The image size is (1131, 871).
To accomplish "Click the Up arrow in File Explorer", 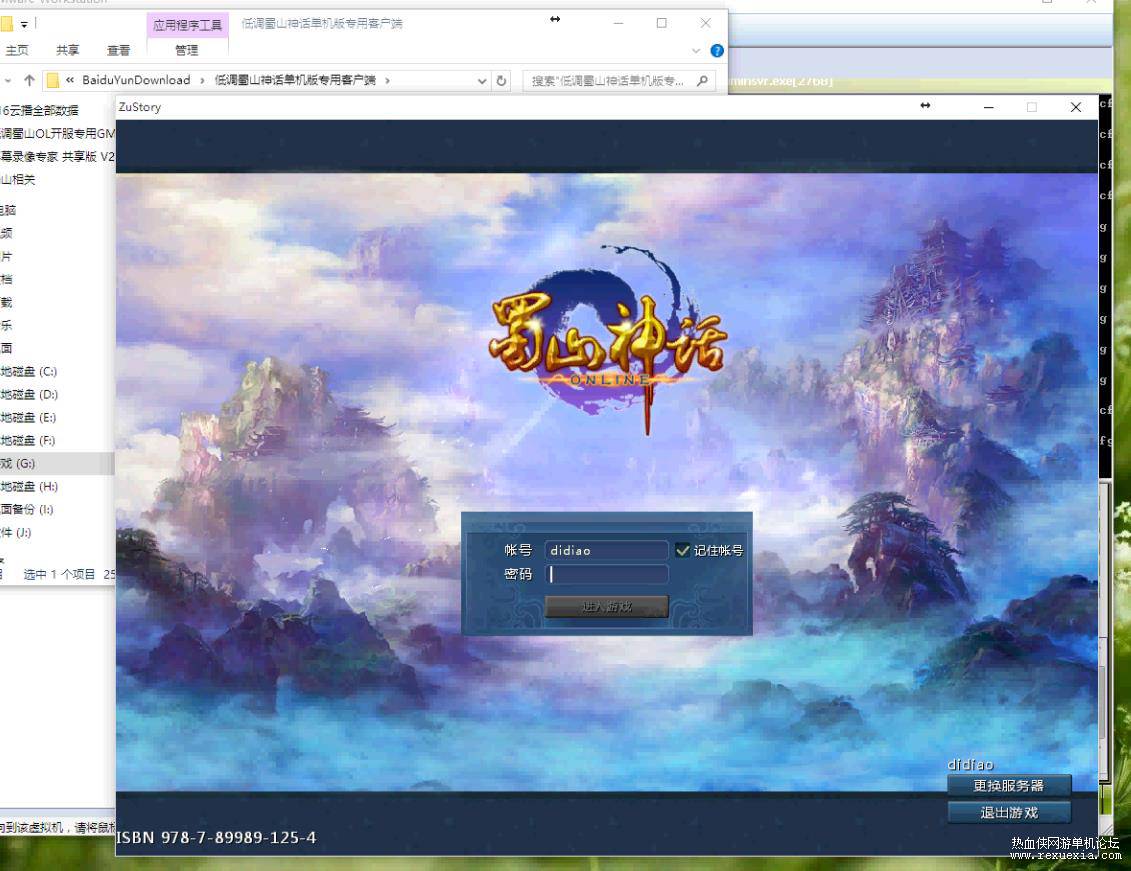I will click(29, 80).
